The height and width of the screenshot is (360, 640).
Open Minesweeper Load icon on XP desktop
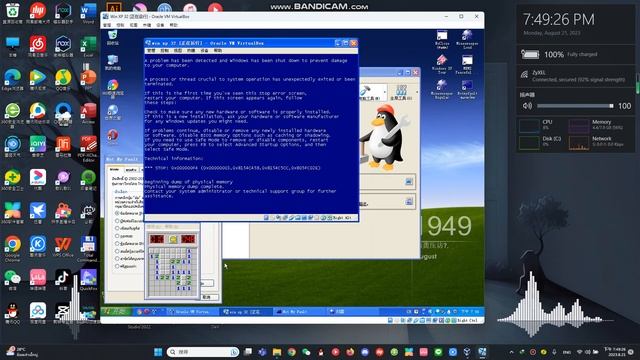point(467,40)
